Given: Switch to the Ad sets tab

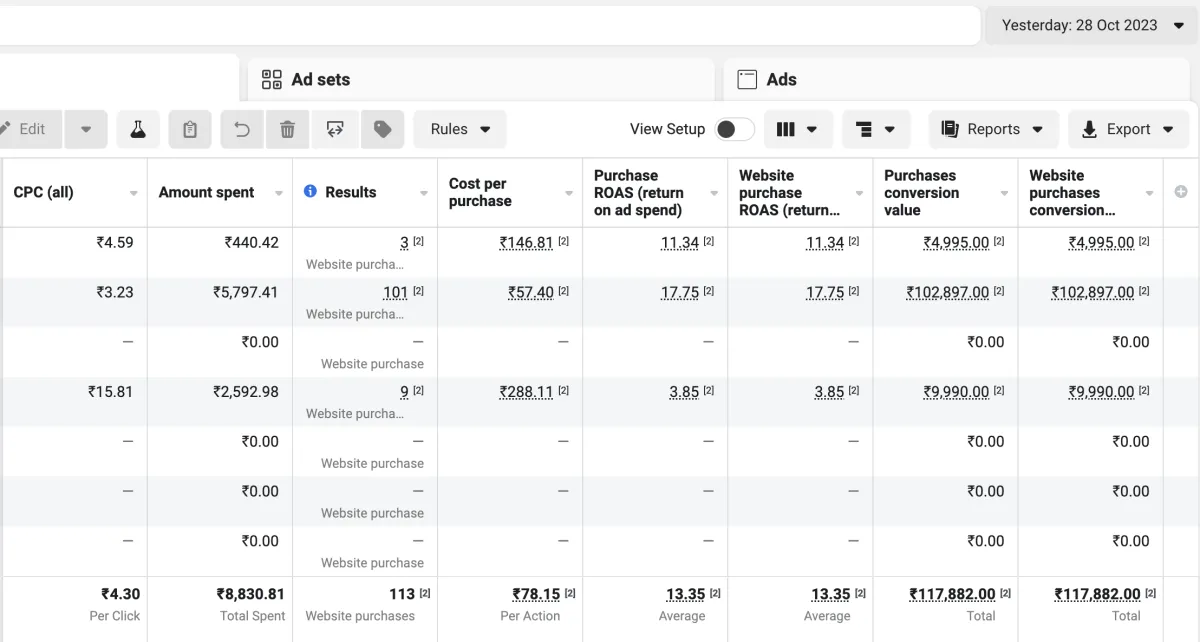Looking at the screenshot, I should click(x=481, y=79).
